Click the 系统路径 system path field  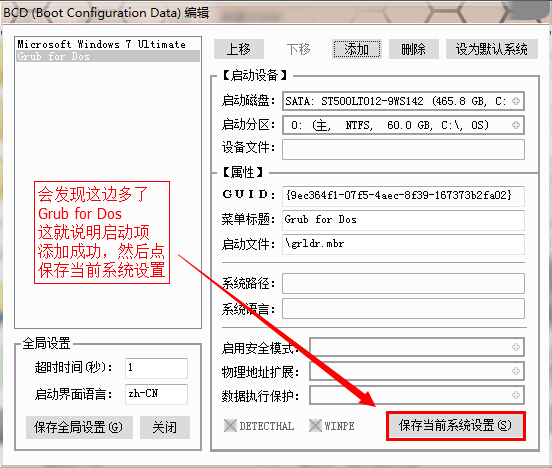click(403, 283)
